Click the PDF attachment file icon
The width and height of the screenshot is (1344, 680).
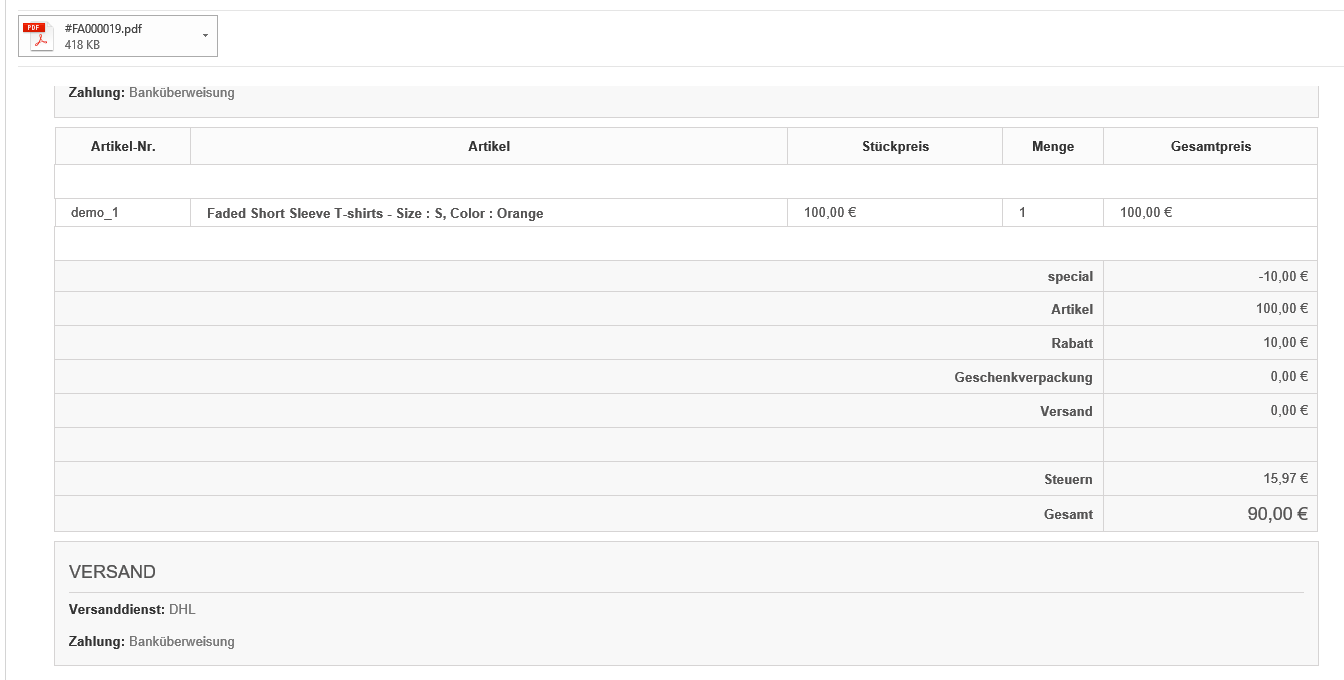39,36
